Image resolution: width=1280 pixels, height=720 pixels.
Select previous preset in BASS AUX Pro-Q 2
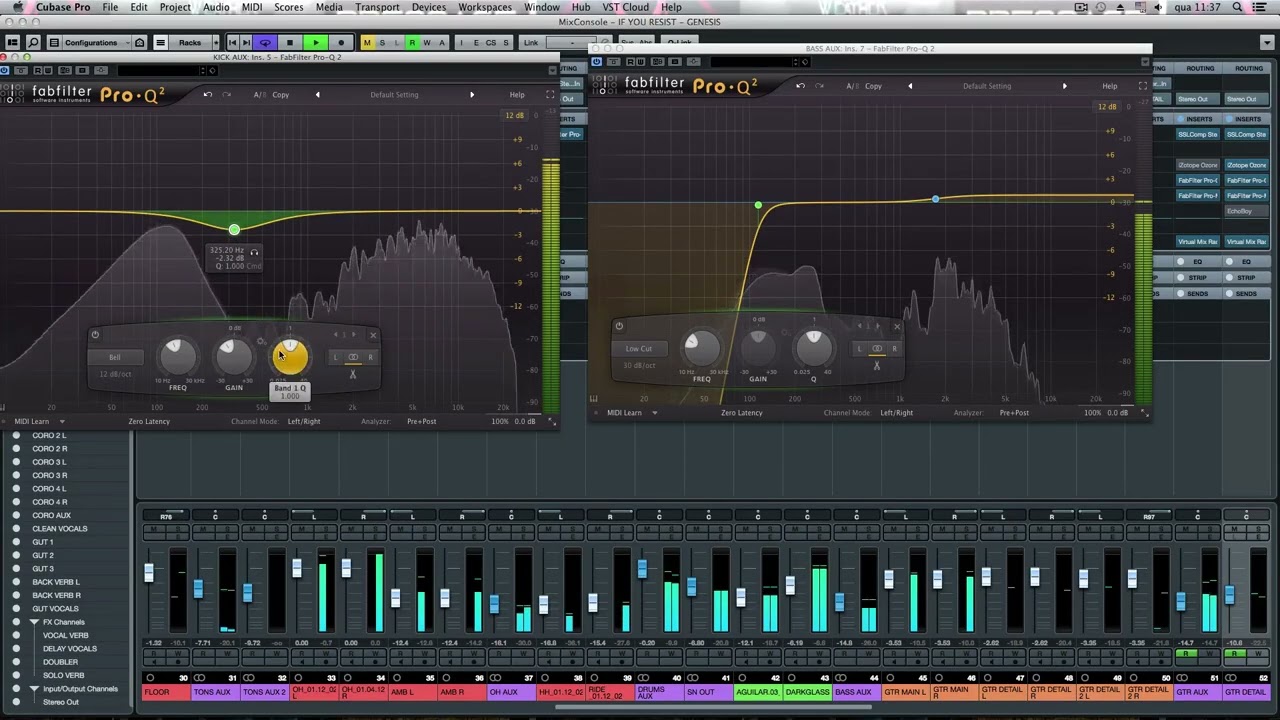tap(910, 86)
